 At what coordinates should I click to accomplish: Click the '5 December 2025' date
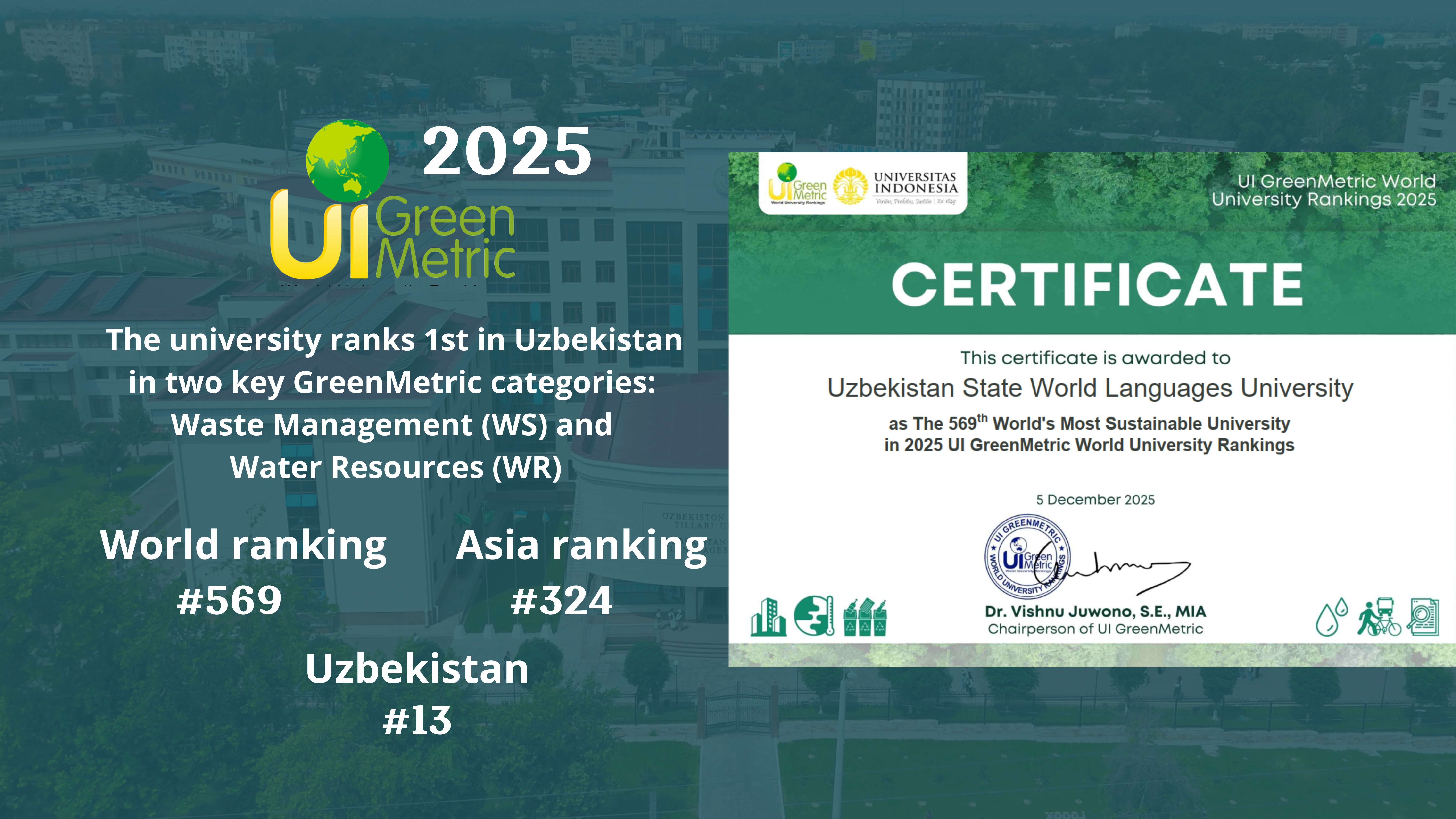point(1095,500)
